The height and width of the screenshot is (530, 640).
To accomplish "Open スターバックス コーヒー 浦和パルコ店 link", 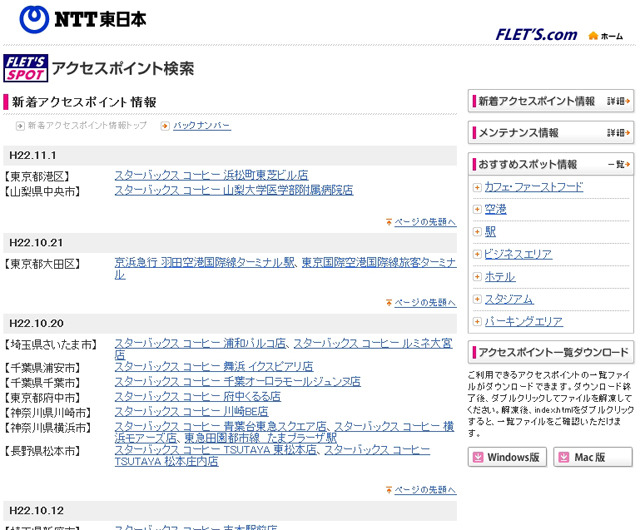I will [200, 343].
